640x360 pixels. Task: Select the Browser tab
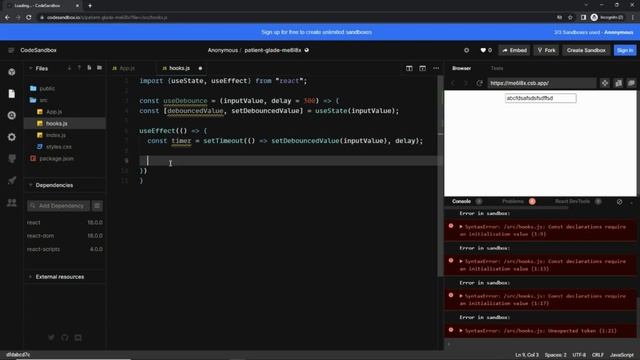click(x=462, y=68)
